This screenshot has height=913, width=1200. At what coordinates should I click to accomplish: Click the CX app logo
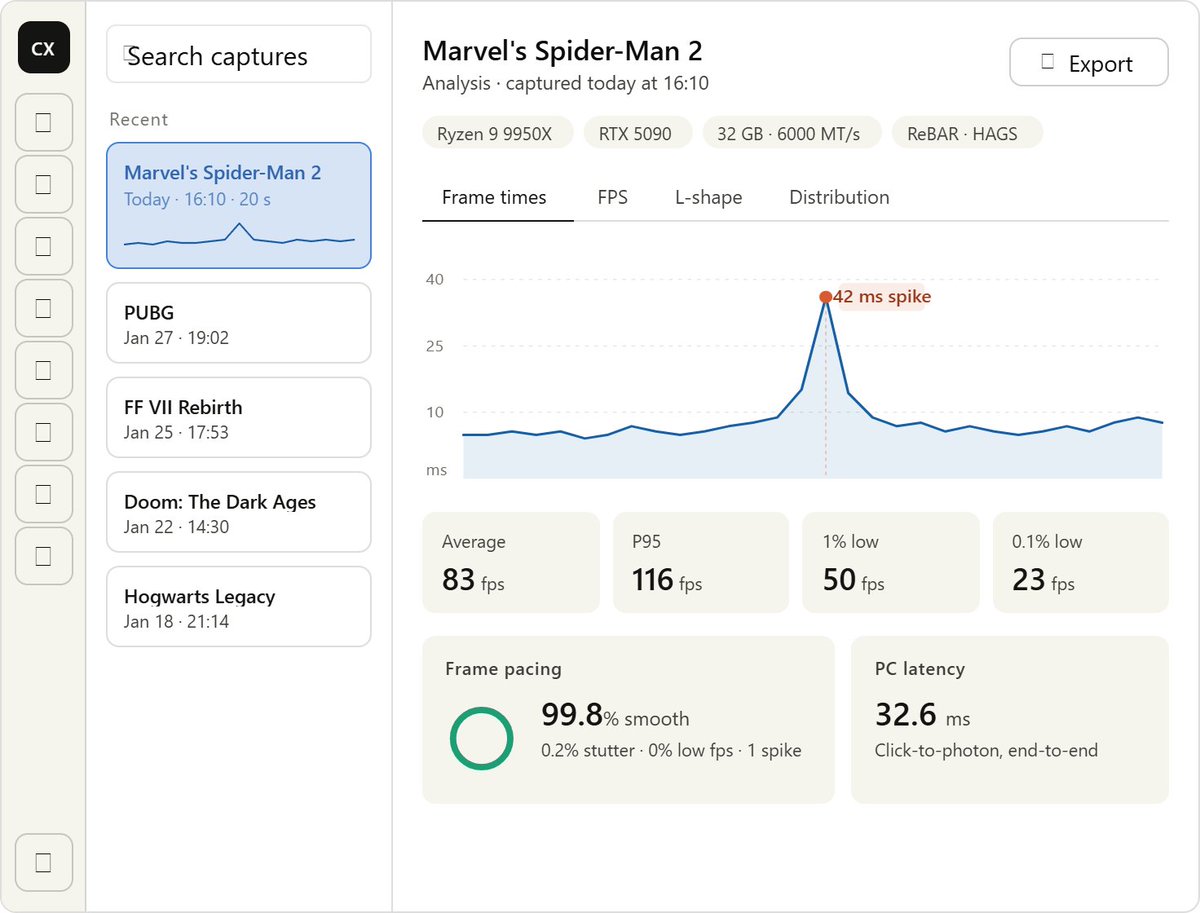tap(43, 48)
